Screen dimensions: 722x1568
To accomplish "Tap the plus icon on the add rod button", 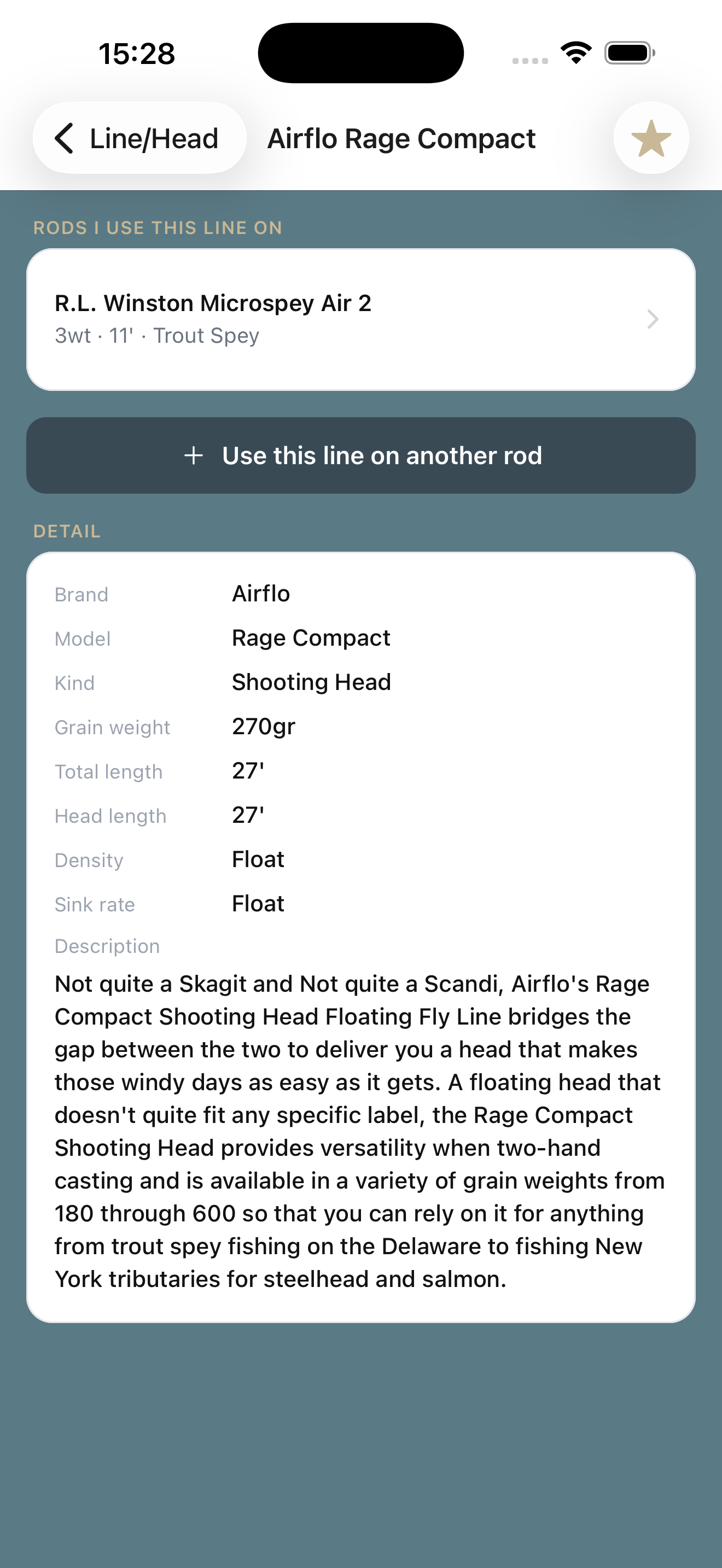I will click(194, 455).
